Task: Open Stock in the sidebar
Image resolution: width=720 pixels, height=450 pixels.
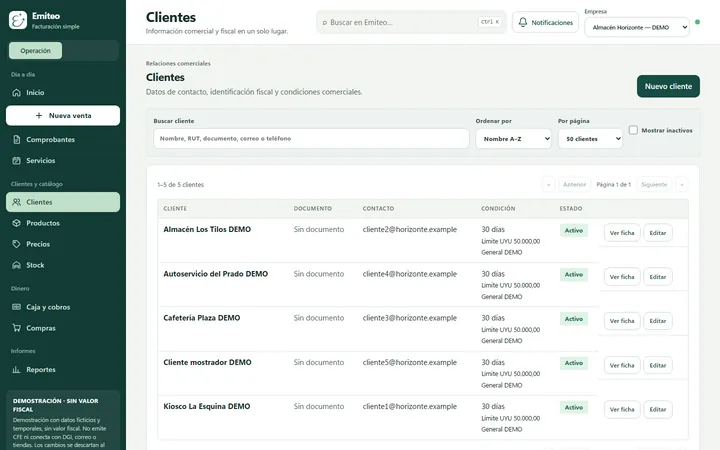Action: tap(63, 265)
